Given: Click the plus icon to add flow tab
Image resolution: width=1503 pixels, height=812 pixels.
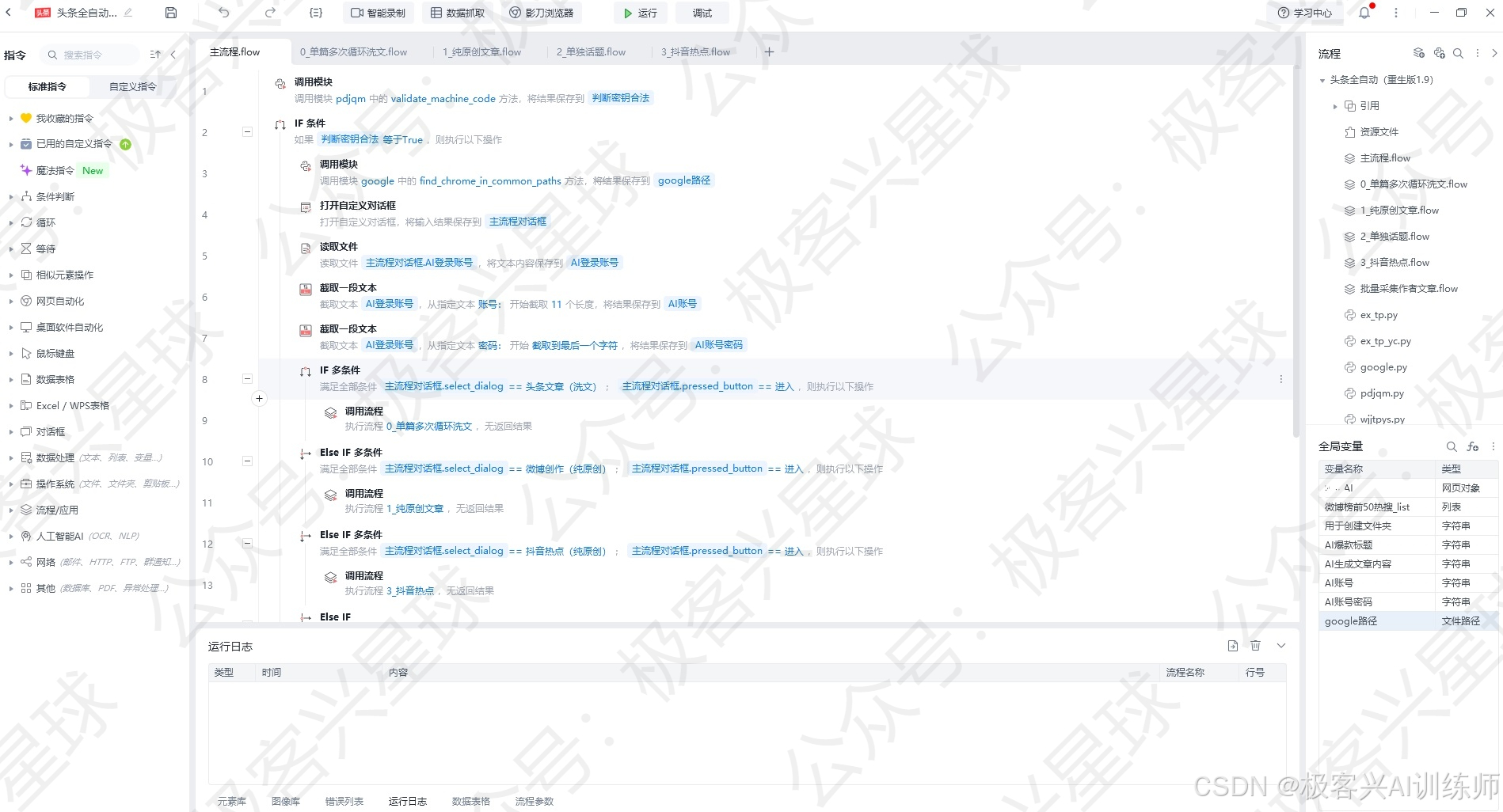Looking at the screenshot, I should (768, 52).
